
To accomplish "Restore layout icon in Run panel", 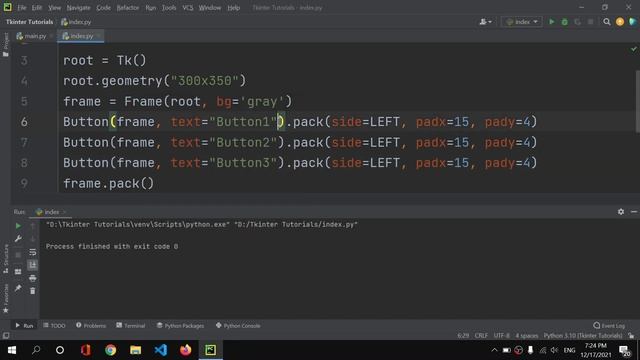I will (18, 271).
